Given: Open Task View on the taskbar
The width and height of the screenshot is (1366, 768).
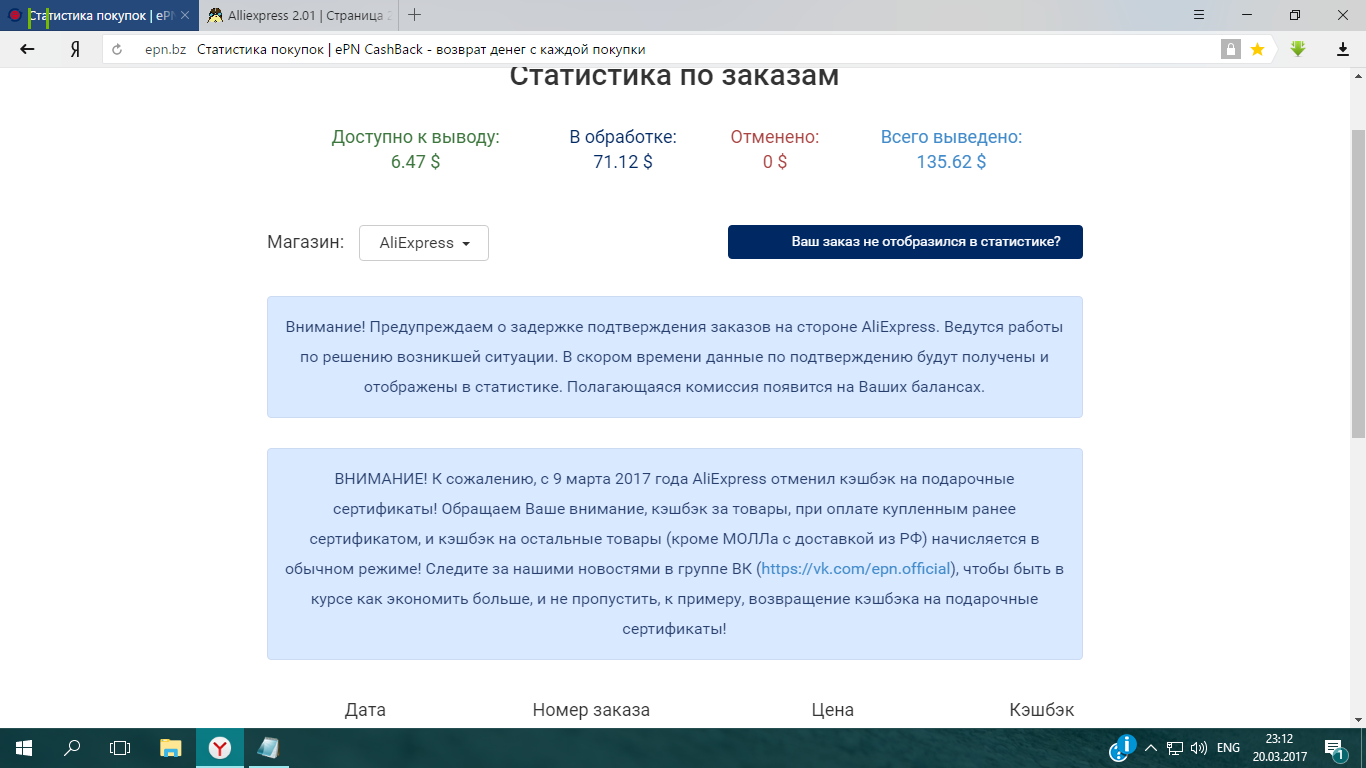Looking at the screenshot, I should [x=120, y=748].
